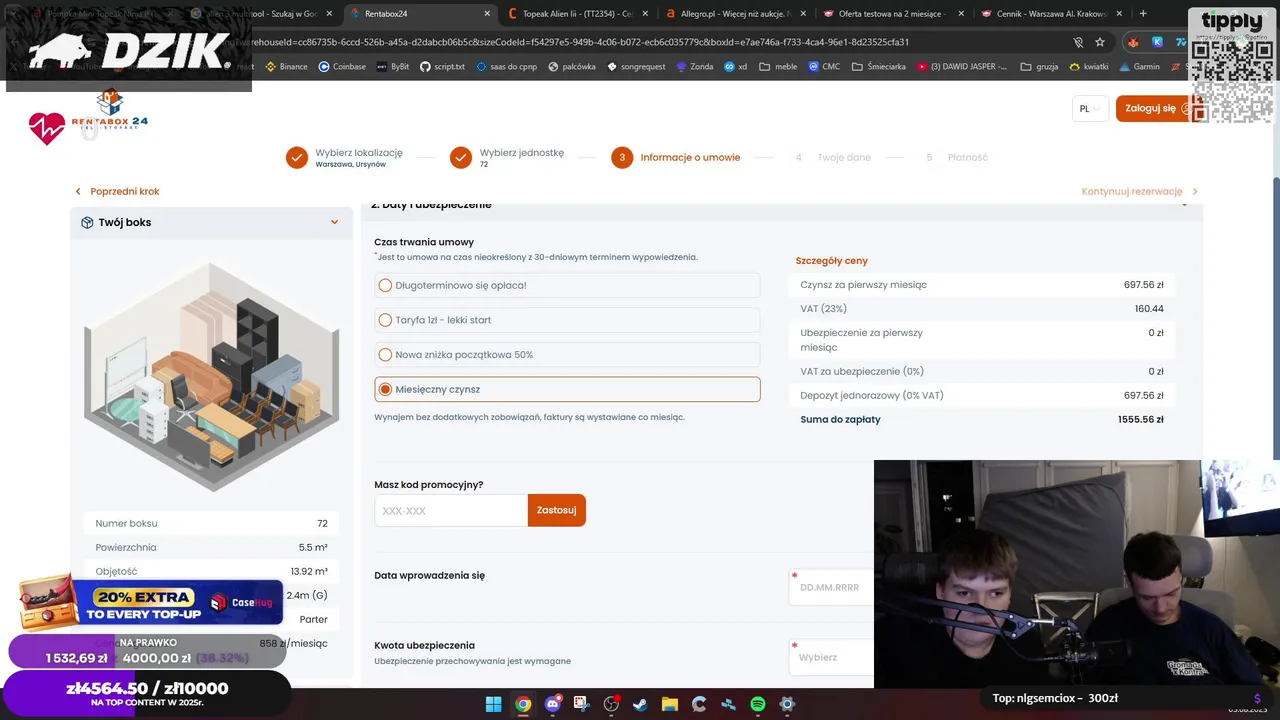Click the box cube icon beside 'Twój boks'
This screenshot has width=1280, height=720.
click(x=87, y=222)
